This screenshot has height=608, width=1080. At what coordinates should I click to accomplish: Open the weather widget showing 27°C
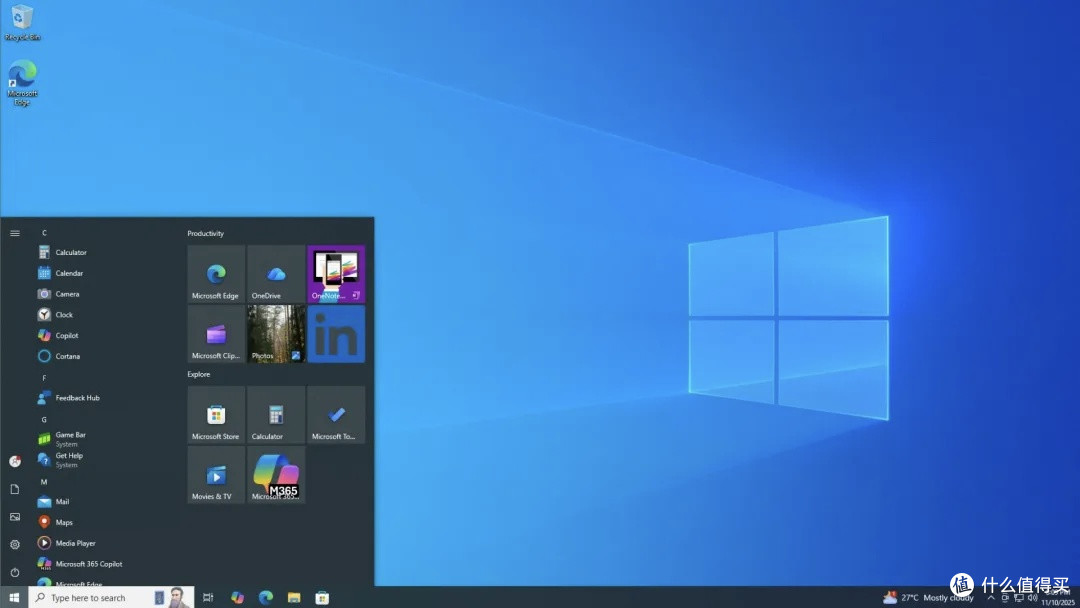[928, 598]
